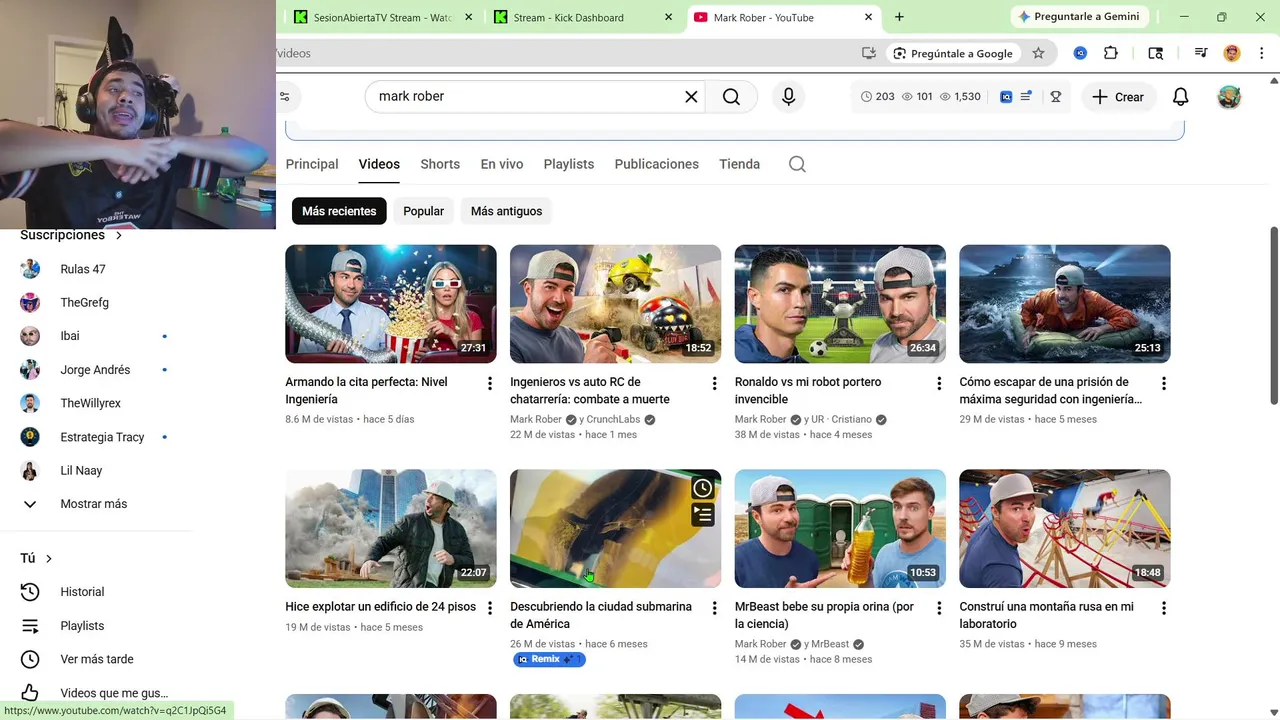
Task: Open options for Ronaldo vs mi robot video
Action: (x=938, y=383)
